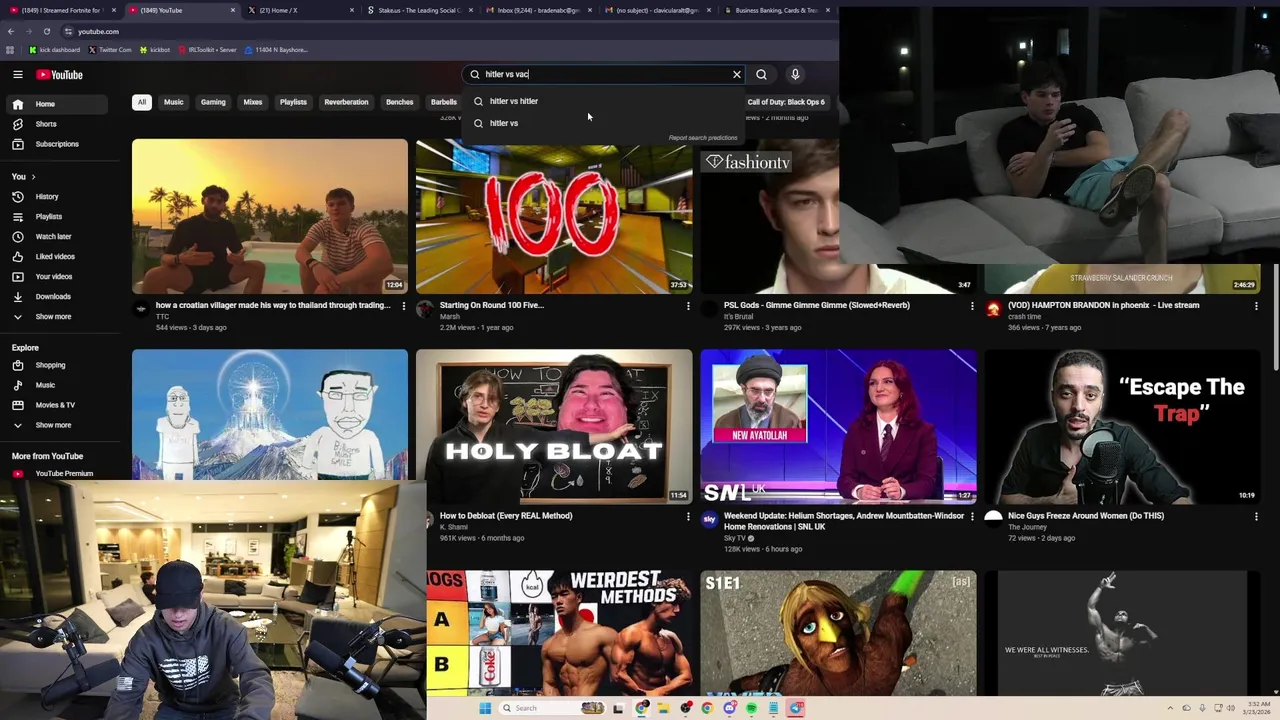Click the YouTube logo
The image size is (1280, 720).
59,74
